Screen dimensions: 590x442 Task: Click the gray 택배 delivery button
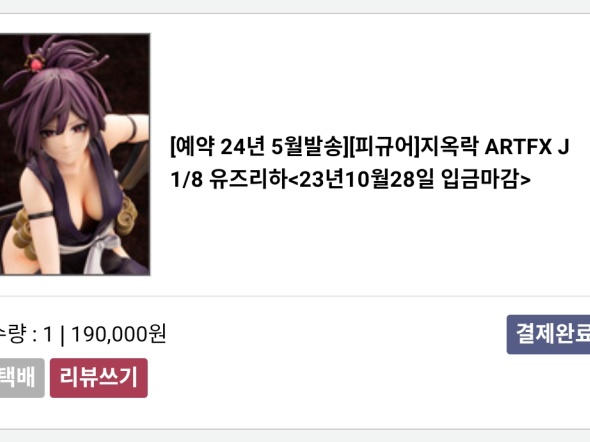[x=22, y=378]
